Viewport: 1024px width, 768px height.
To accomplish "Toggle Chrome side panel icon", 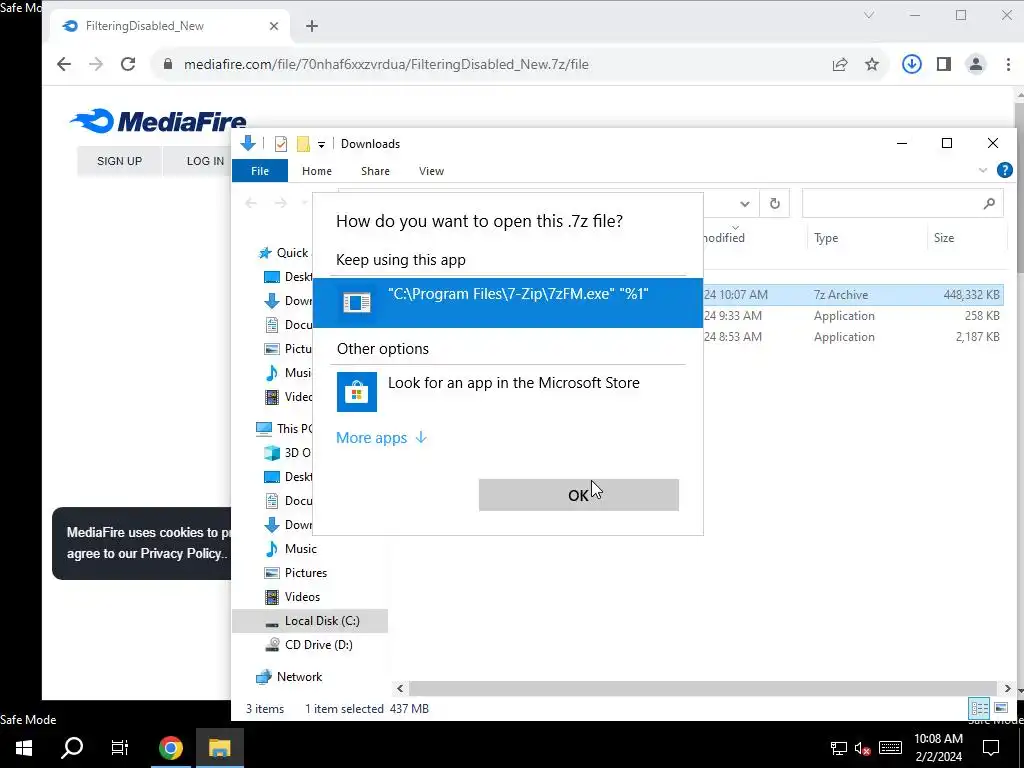I will [944, 64].
